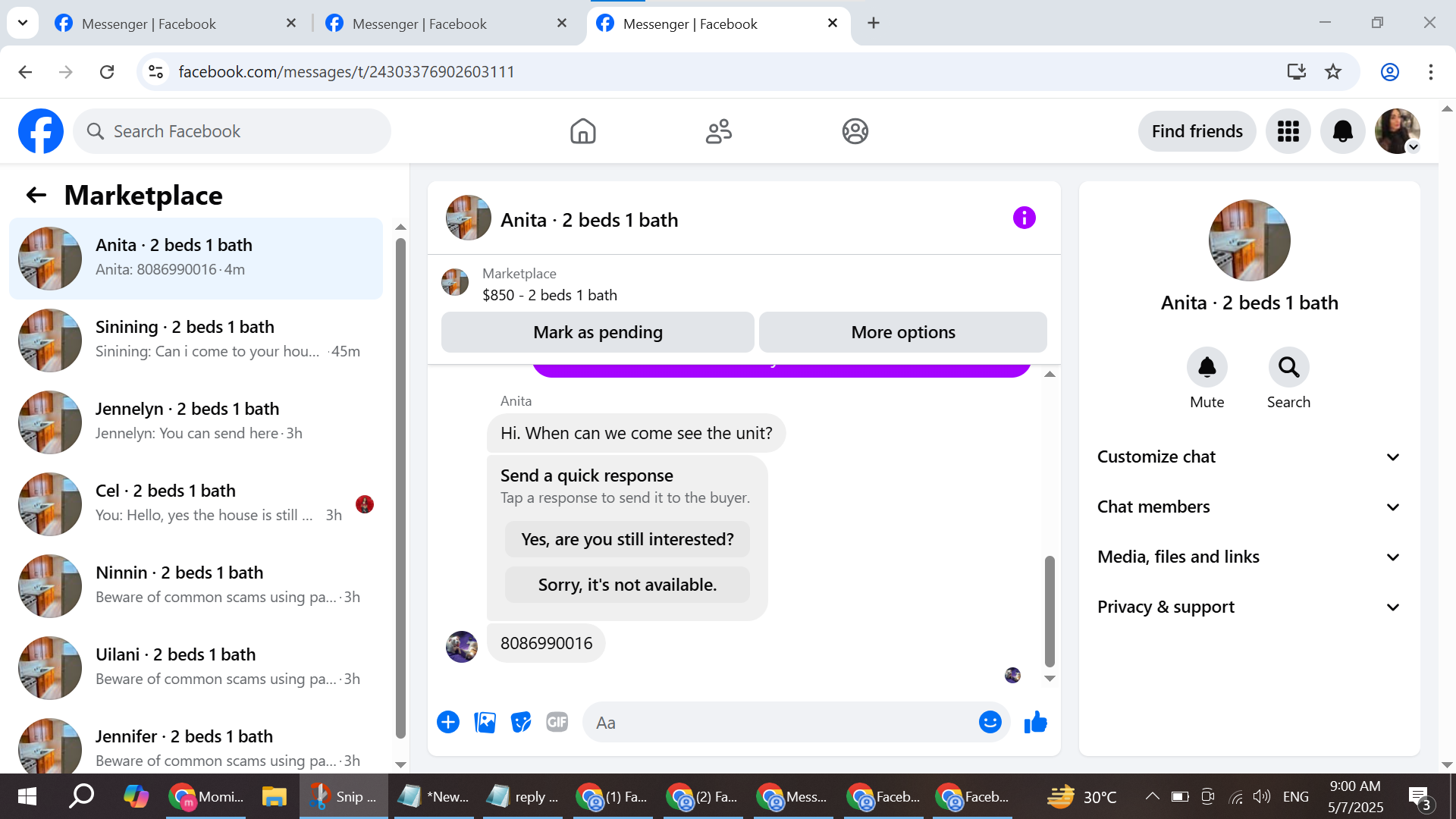This screenshot has height=819, width=1456.
Task: Choose a GIF to send
Action: point(557,723)
